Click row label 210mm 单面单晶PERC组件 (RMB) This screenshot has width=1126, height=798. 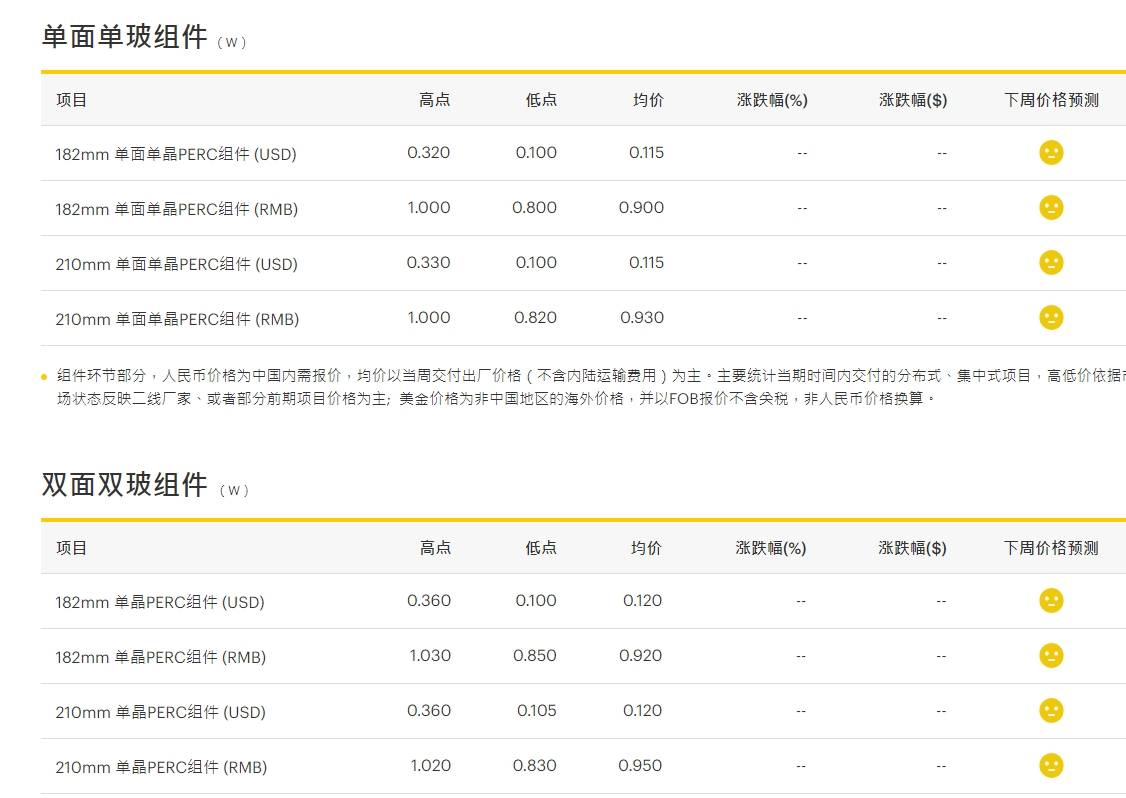click(x=177, y=319)
